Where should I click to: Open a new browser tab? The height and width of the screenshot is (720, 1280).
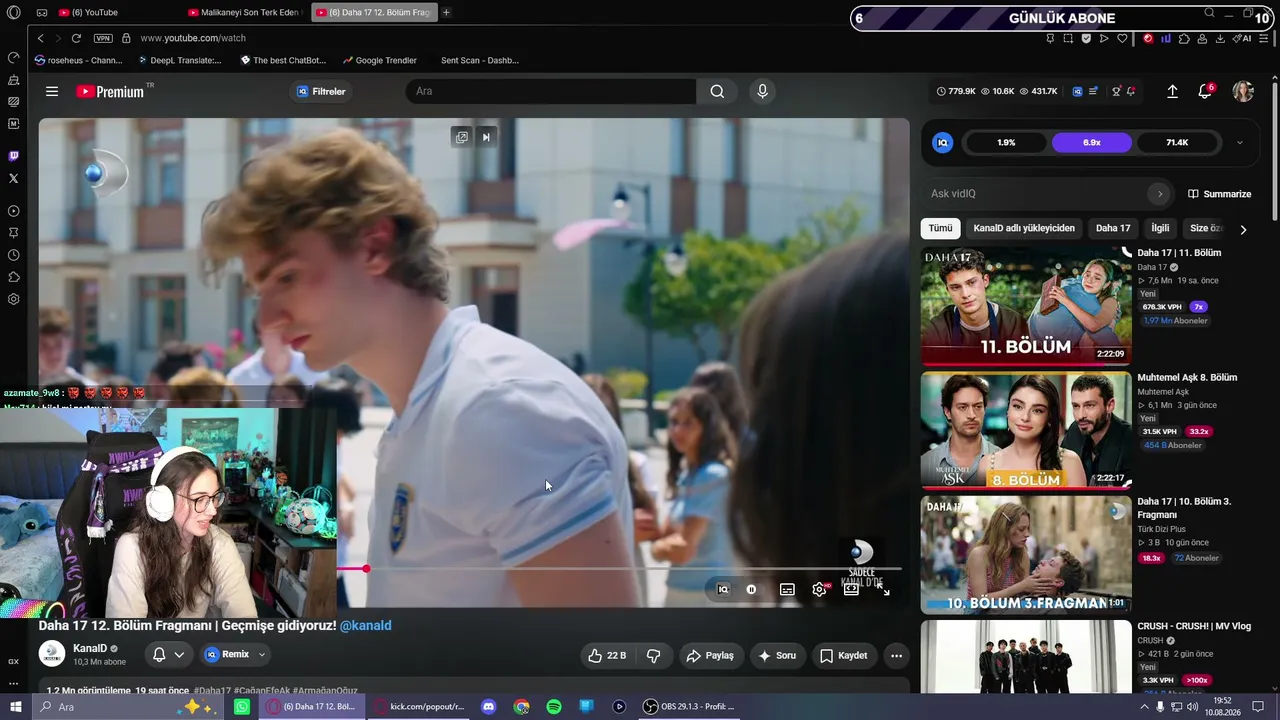pos(446,13)
